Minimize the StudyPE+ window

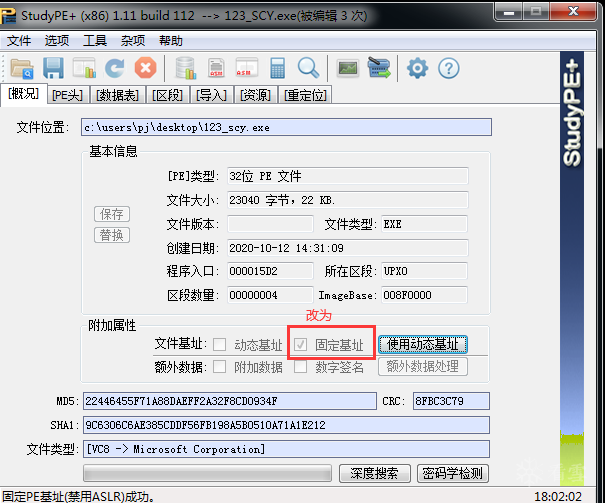tap(509, 12)
